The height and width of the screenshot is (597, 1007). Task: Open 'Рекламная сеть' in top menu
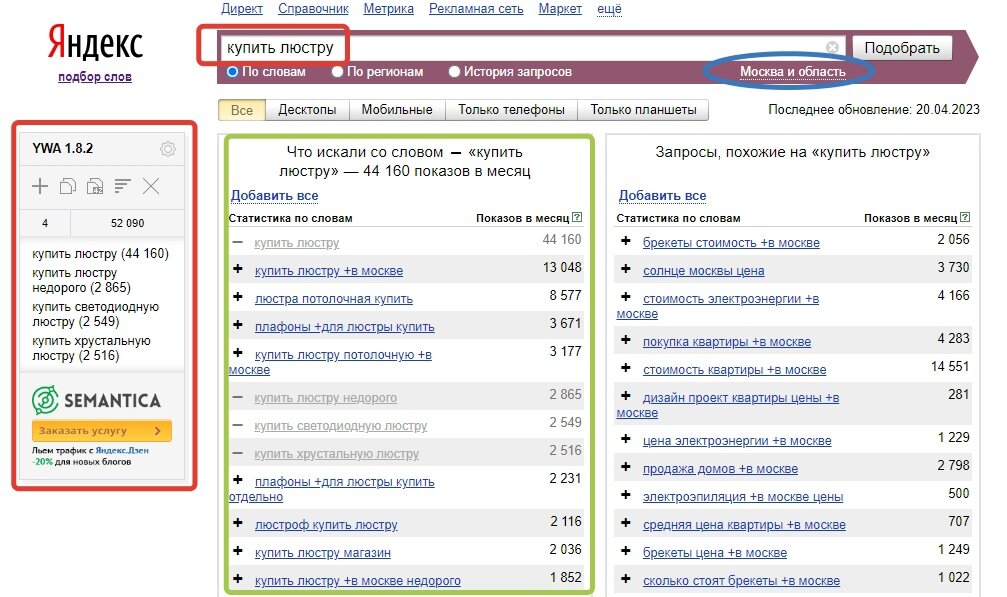(476, 9)
